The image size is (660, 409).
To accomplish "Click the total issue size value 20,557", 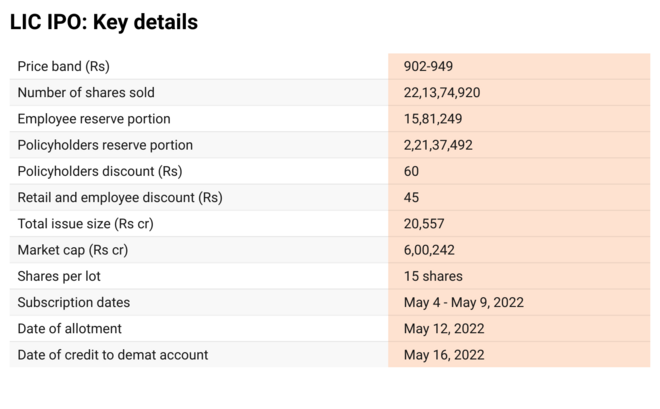I will (x=424, y=223).
